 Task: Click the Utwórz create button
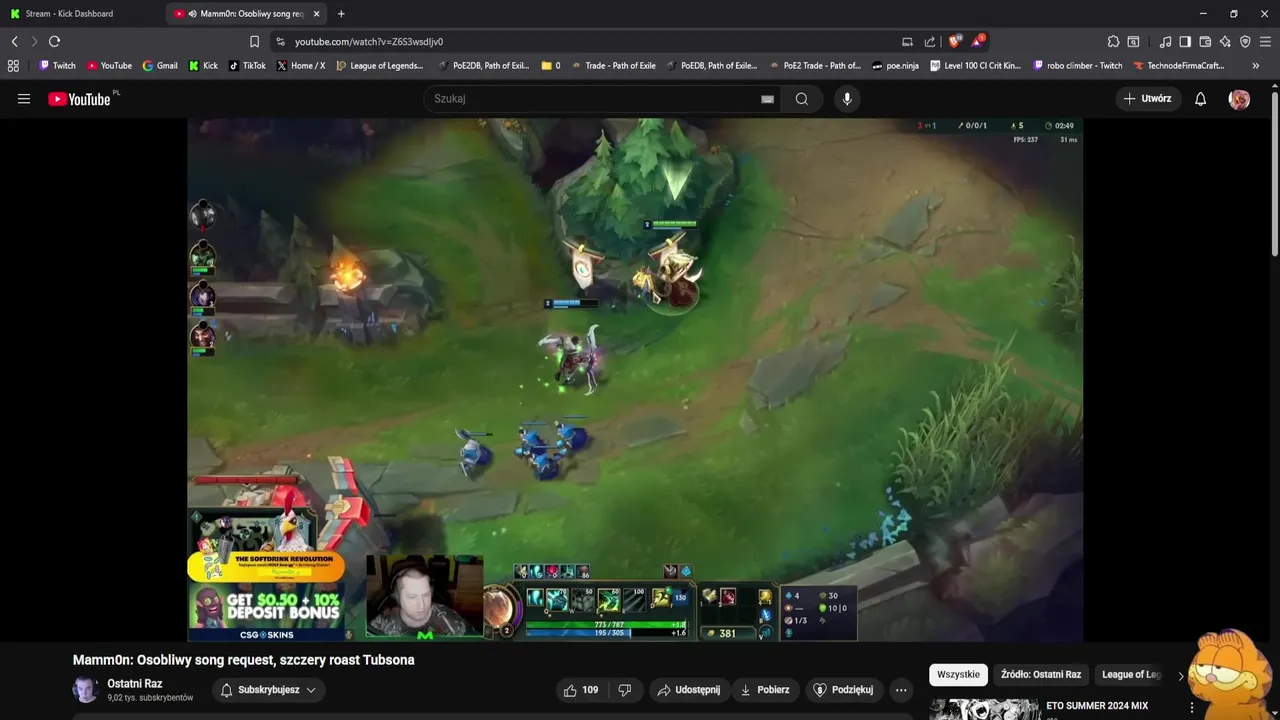(x=1147, y=99)
